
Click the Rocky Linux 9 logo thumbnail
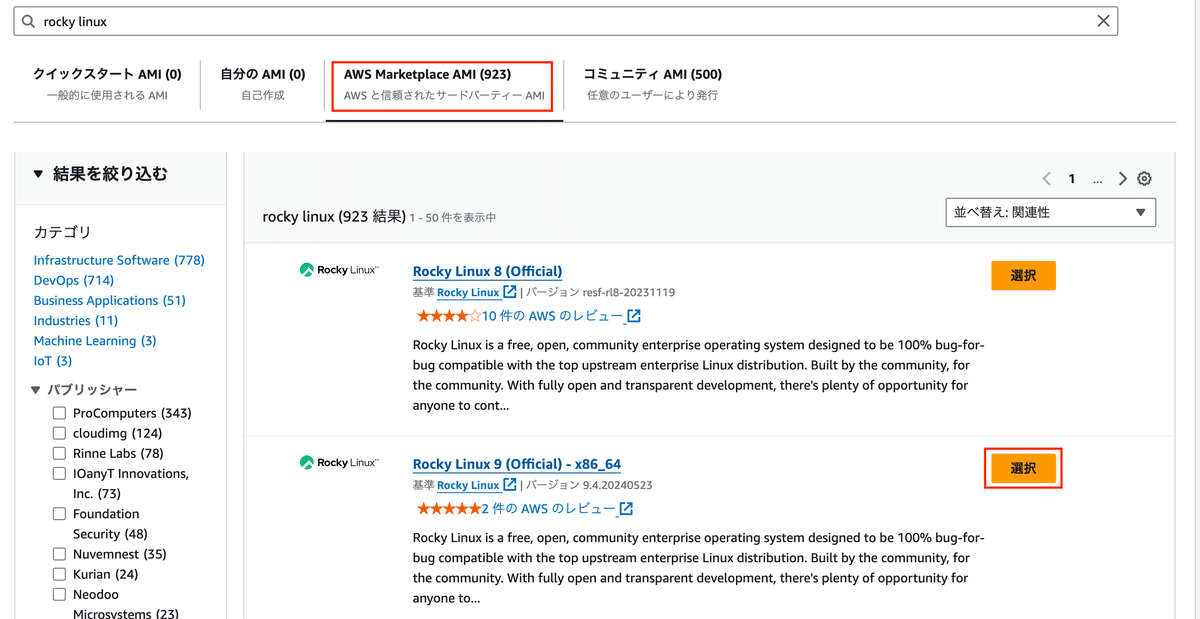tap(339, 463)
